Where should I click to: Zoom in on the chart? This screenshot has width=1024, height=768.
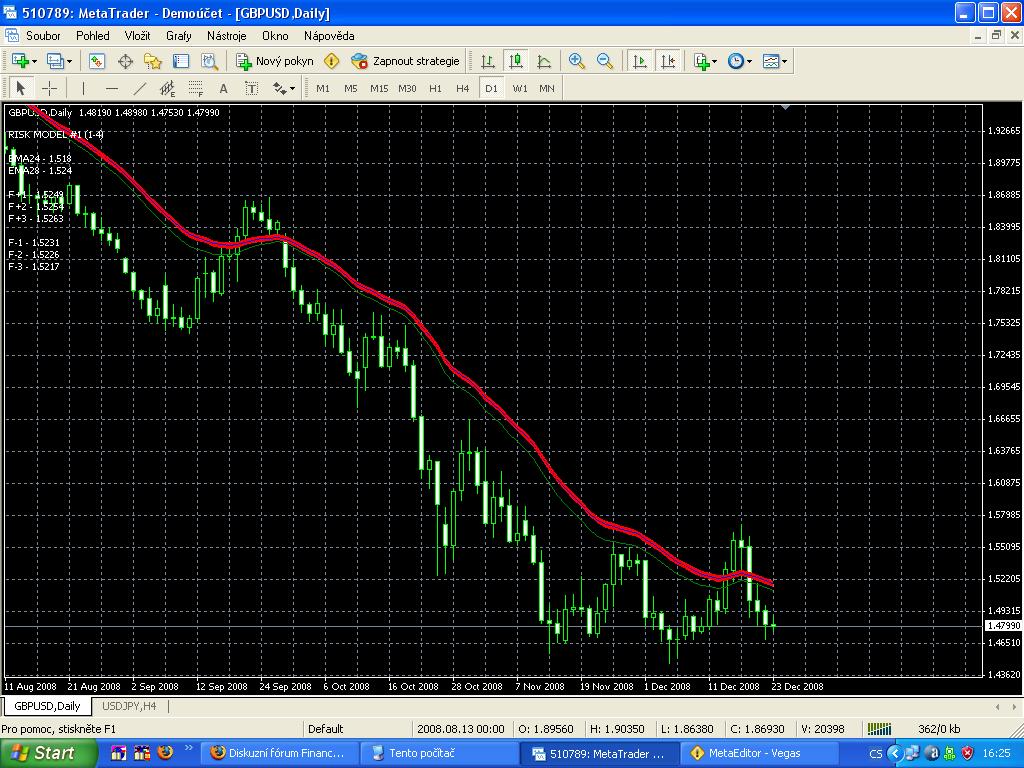(577, 61)
